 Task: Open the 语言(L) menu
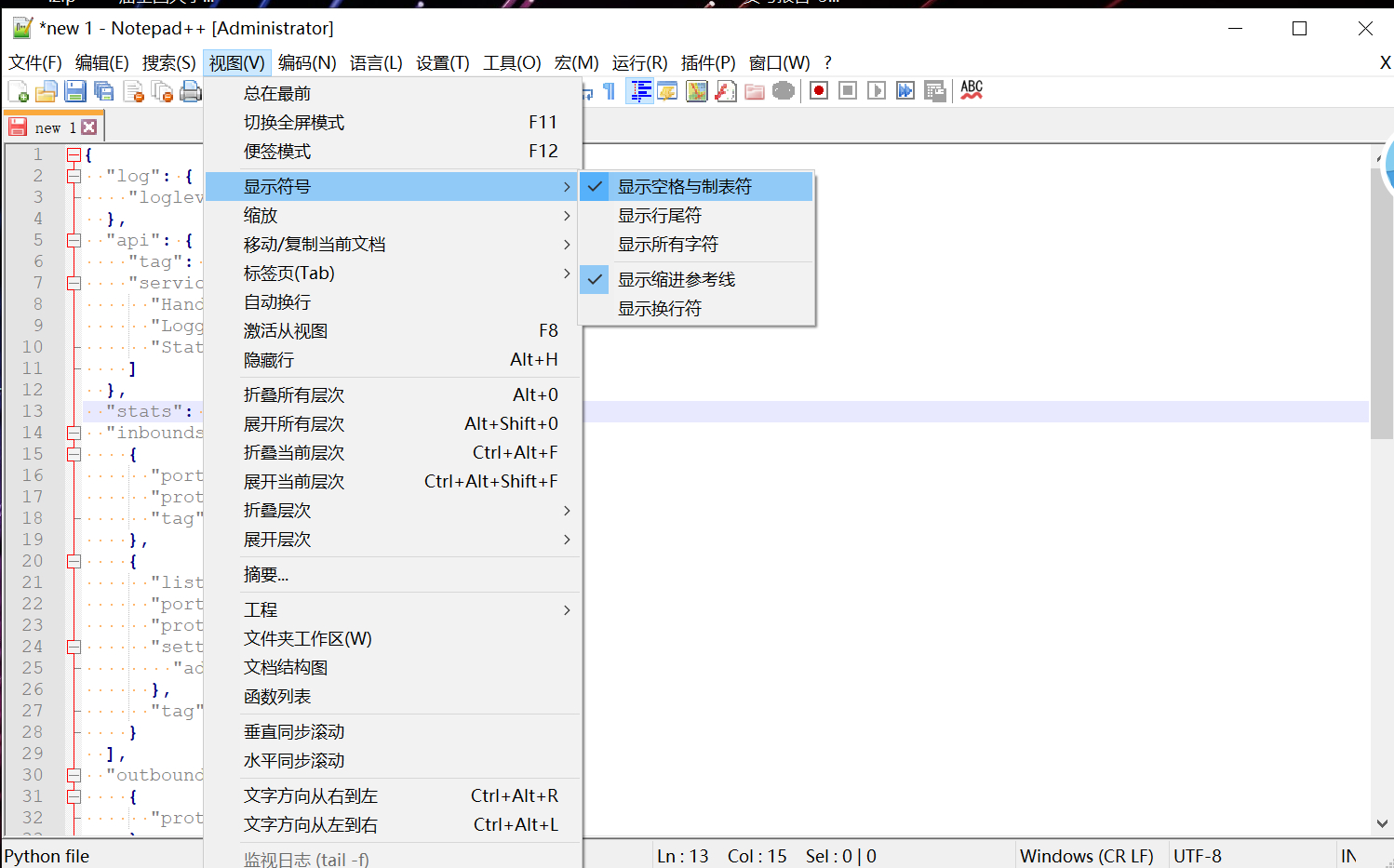coord(376,62)
